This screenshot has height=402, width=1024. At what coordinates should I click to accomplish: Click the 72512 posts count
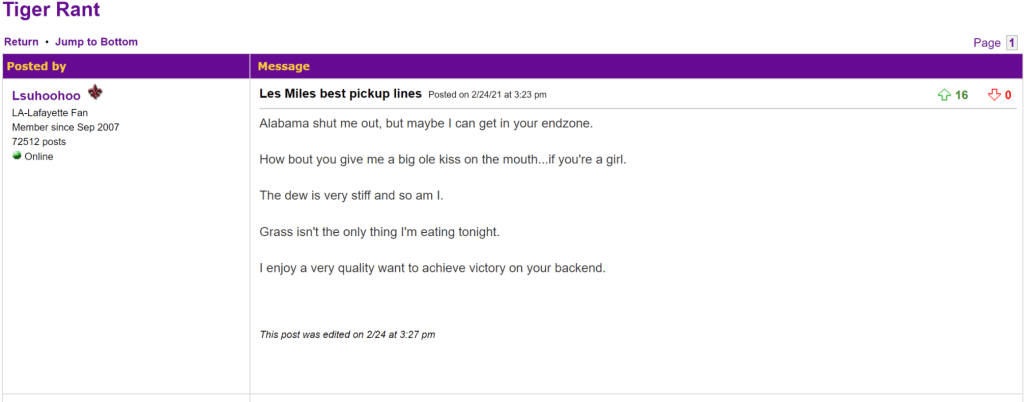[x=39, y=142]
